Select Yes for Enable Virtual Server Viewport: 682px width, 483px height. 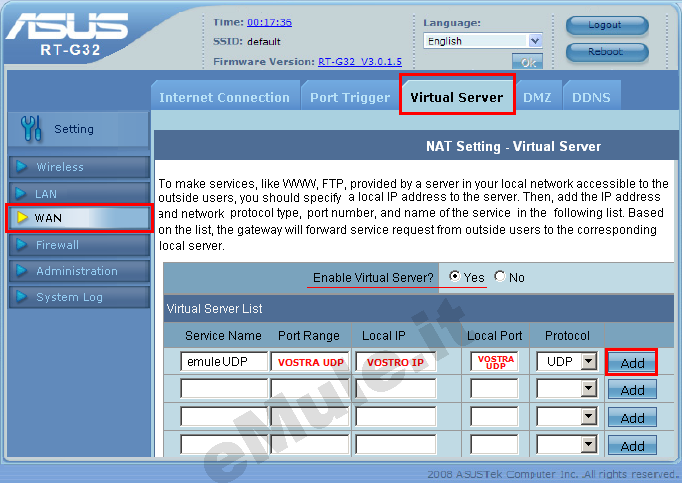pos(455,276)
